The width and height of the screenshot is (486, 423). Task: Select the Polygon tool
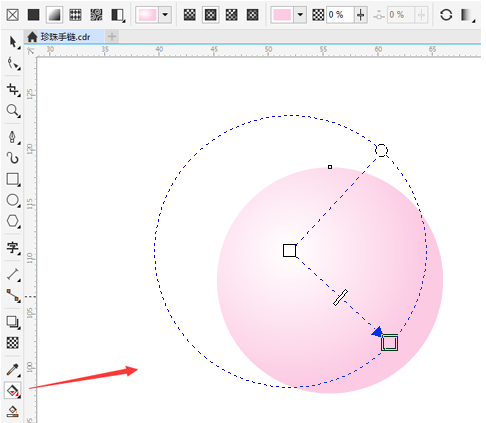(x=13, y=221)
